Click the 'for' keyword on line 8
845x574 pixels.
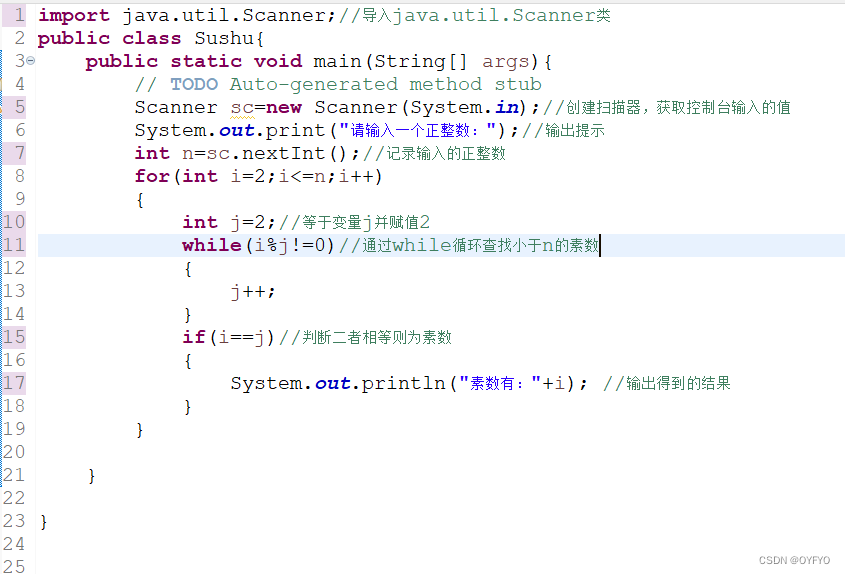point(152,176)
